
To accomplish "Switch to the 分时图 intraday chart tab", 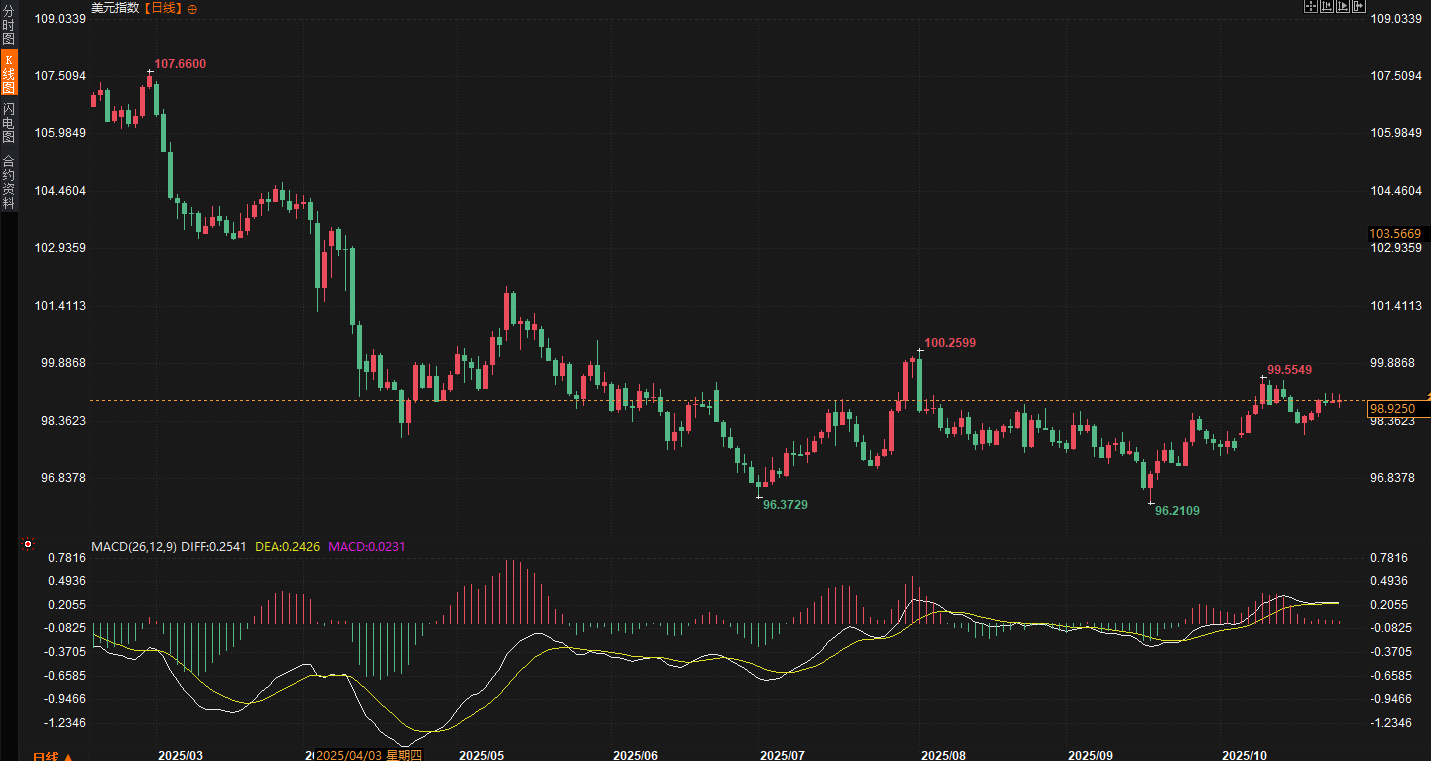I will 8,25.
